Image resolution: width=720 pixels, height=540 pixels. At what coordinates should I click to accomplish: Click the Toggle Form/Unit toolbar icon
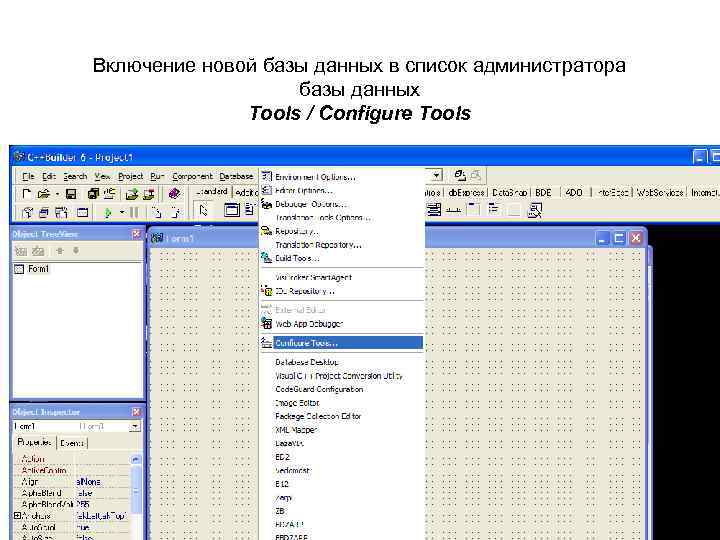(61, 212)
